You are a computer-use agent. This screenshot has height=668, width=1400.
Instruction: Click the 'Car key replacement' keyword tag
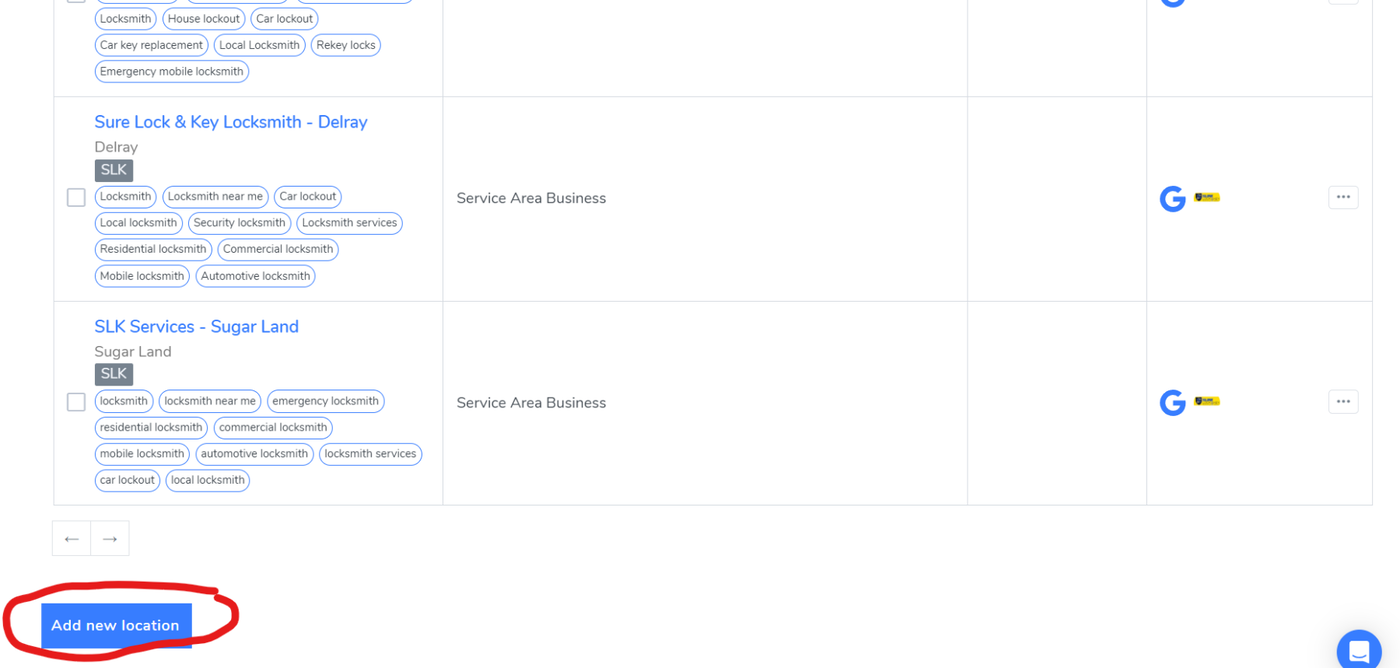151,45
